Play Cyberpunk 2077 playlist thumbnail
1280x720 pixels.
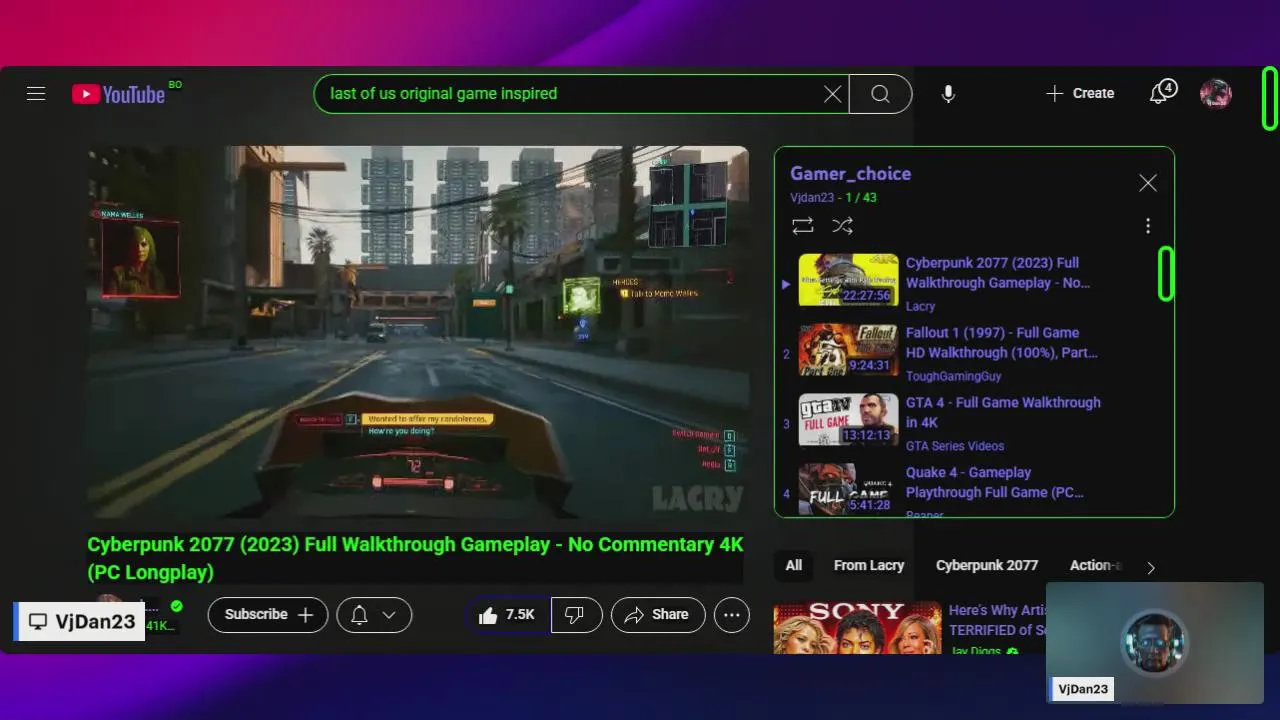click(x=848, y=279)
